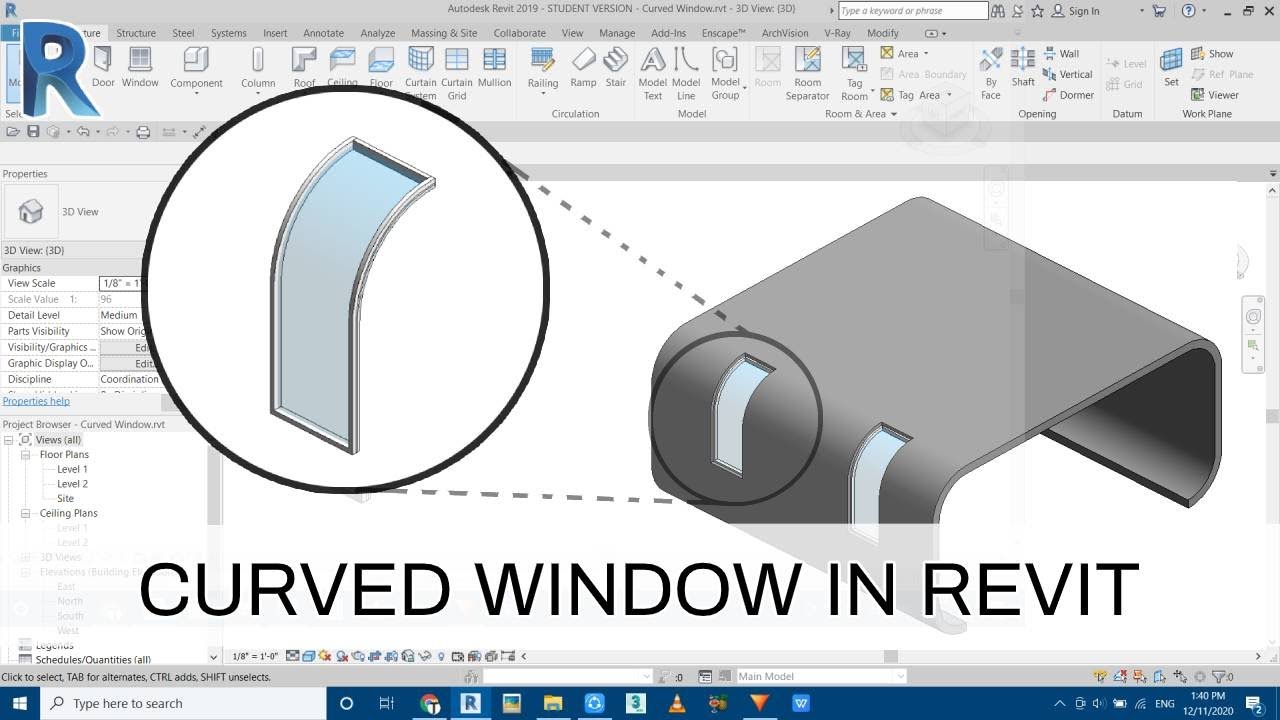This screenshot has height=720, width=1280.
Task: Open VLC from the Windows taskbar
Action: click(x=677, y=703)
